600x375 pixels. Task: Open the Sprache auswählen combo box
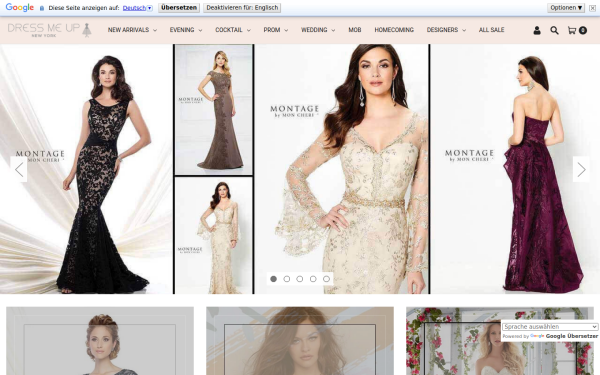pyautogui.click(x=549, y=327)
